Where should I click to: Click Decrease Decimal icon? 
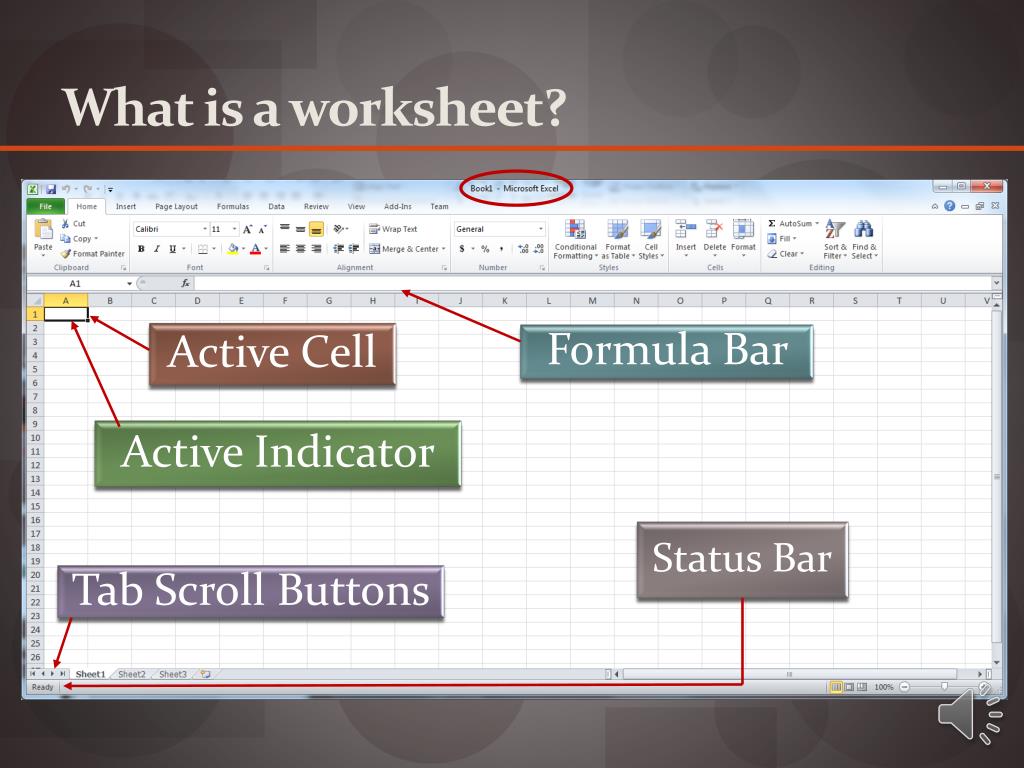pos(539,249)
